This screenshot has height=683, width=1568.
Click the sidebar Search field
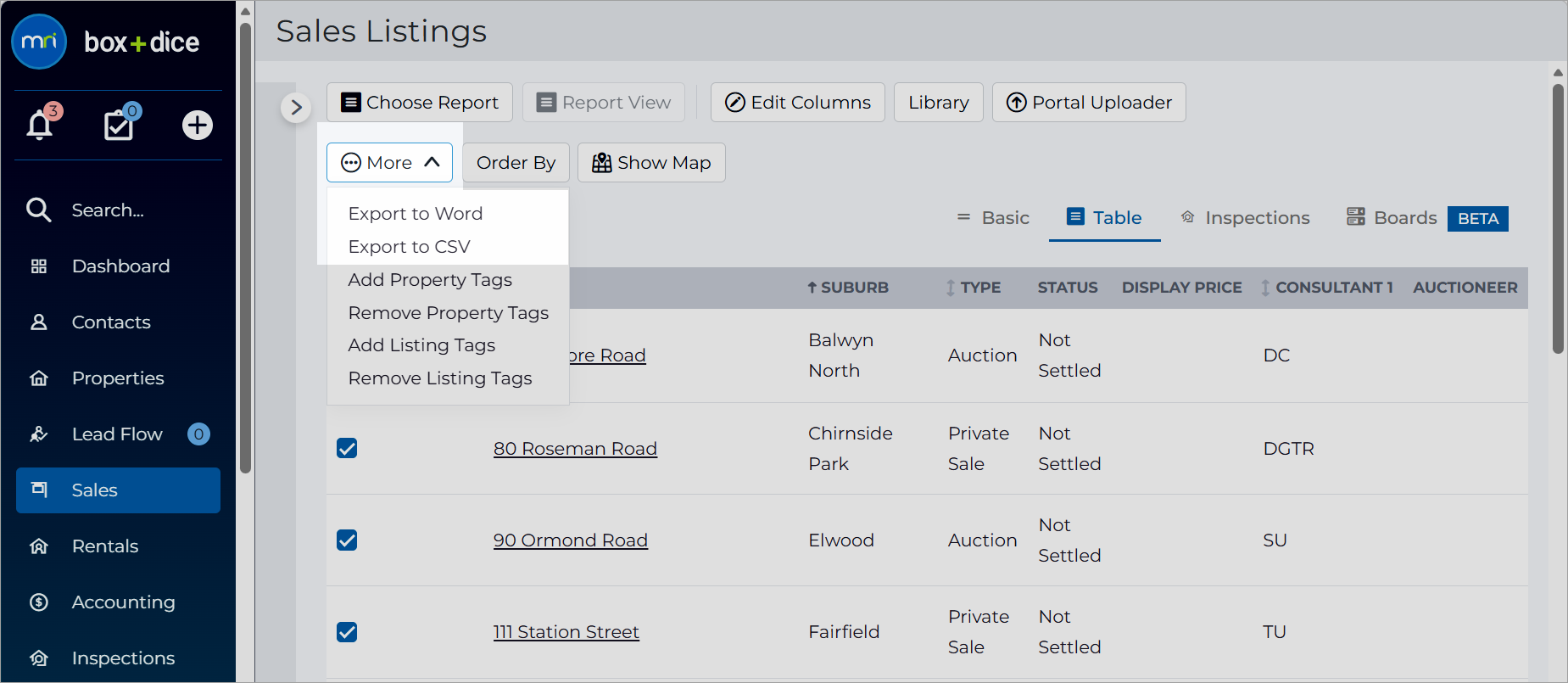pos(108,210)
